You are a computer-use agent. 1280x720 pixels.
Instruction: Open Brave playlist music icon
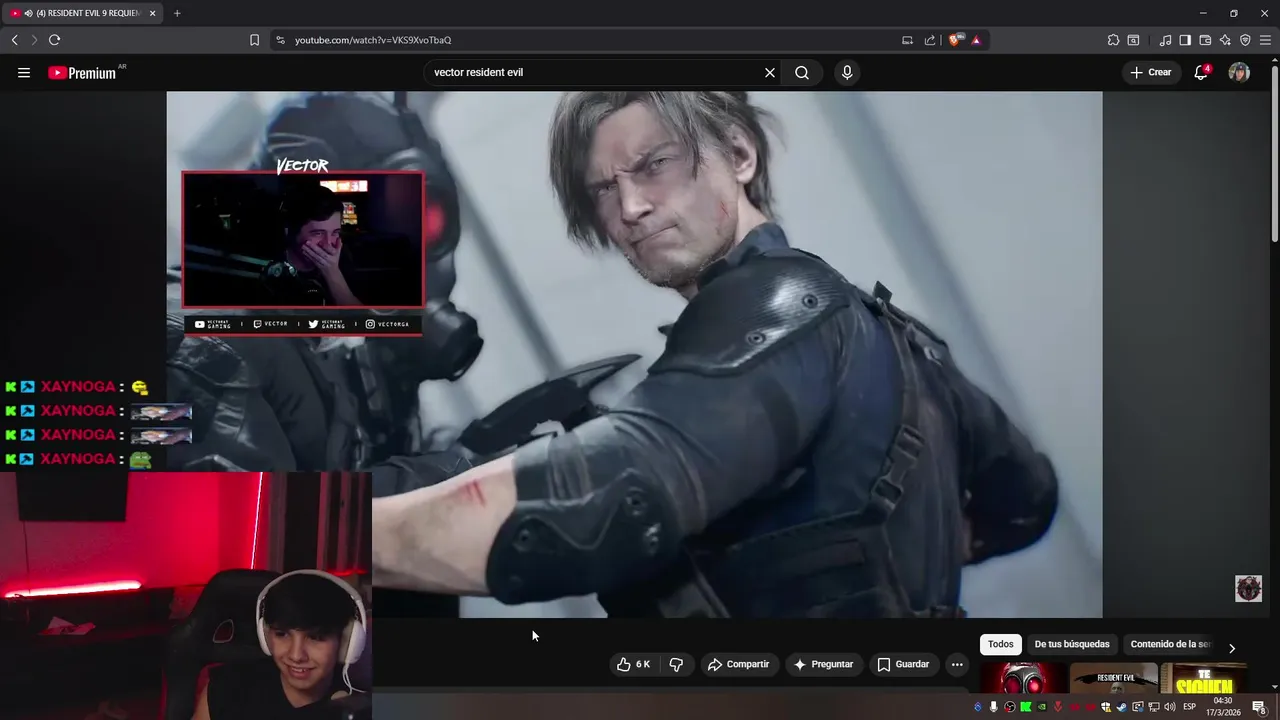[1165, 40]
